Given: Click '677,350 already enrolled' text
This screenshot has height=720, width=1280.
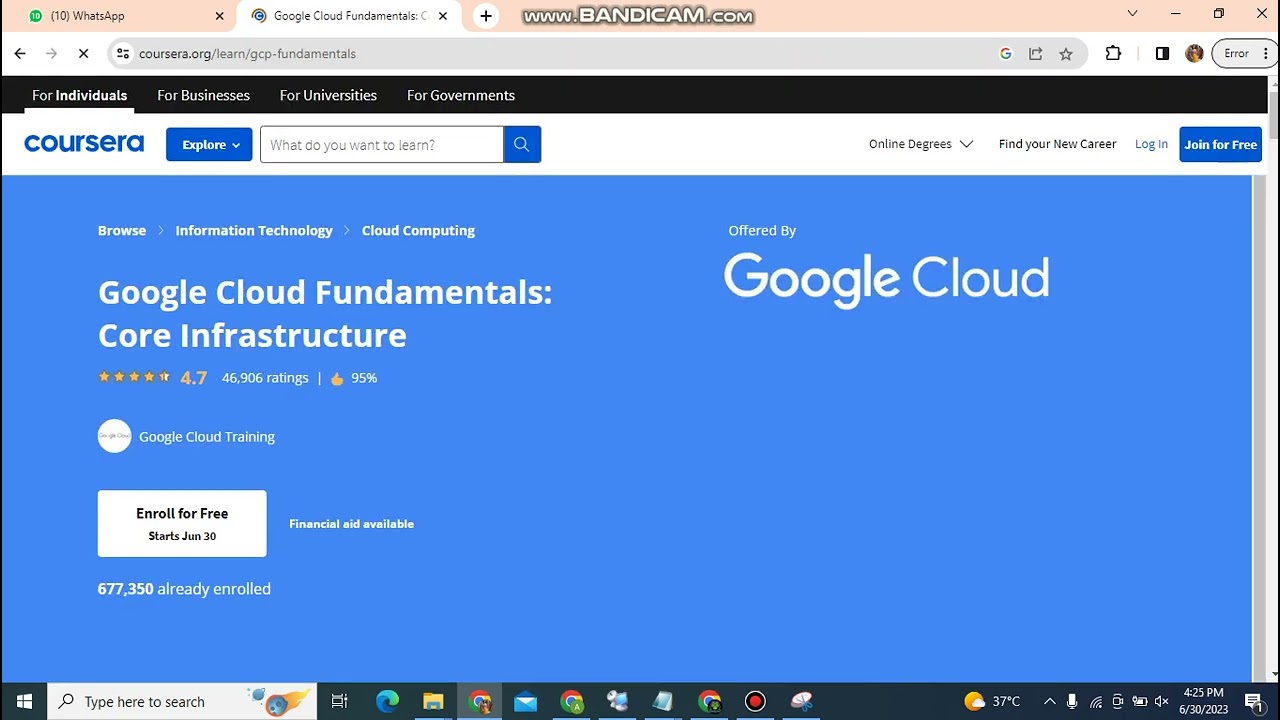Looking at the screenshot, I should point(184,589).
